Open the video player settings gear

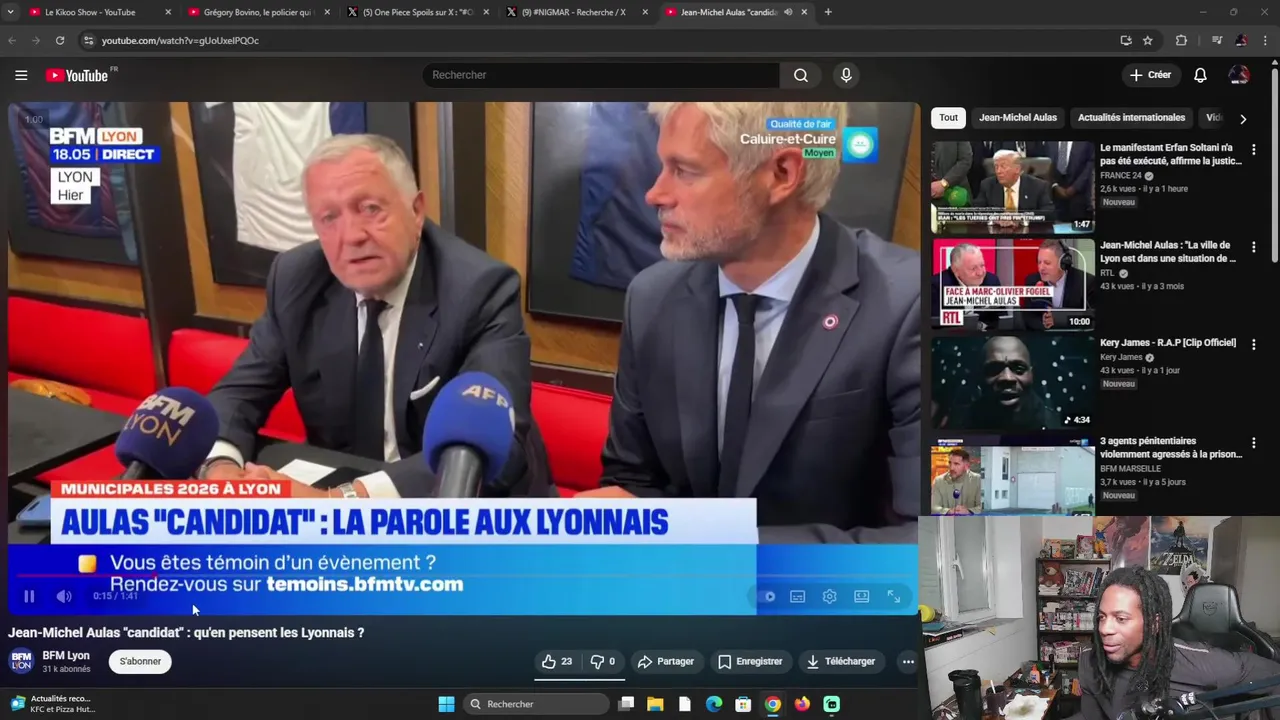[x=829, y=596]
